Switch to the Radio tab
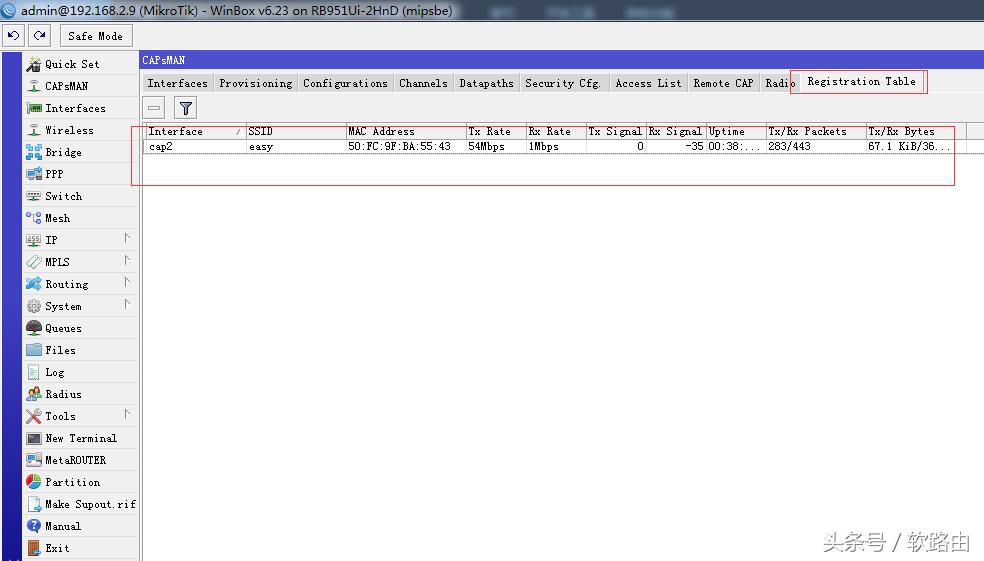This screenshot has width=984, height=561. (x=778, y=83)
